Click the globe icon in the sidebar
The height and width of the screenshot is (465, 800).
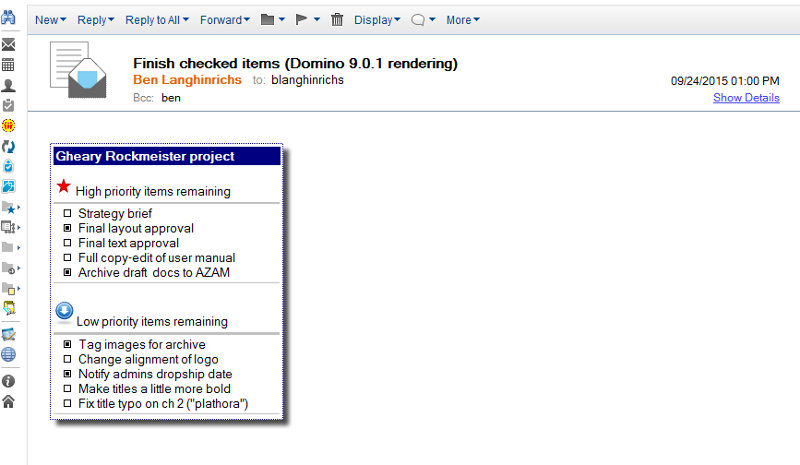(x=8, y=354)
